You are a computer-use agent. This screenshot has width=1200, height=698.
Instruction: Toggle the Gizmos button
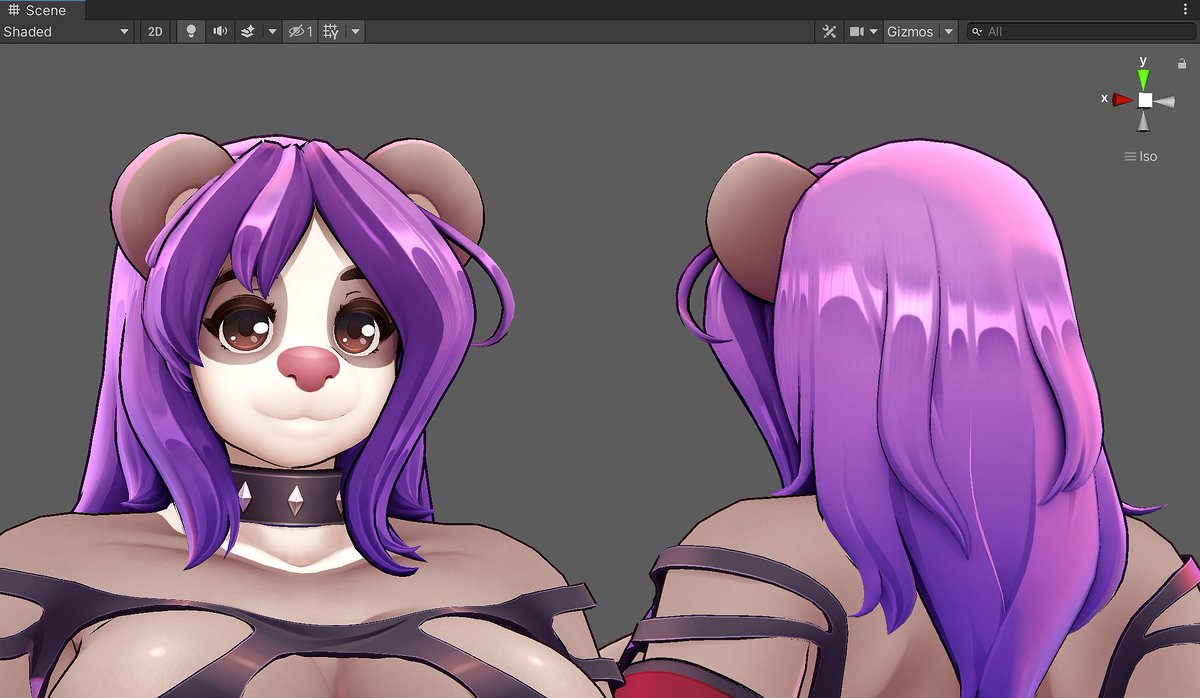pyautogui.click(x=910, y=32)
